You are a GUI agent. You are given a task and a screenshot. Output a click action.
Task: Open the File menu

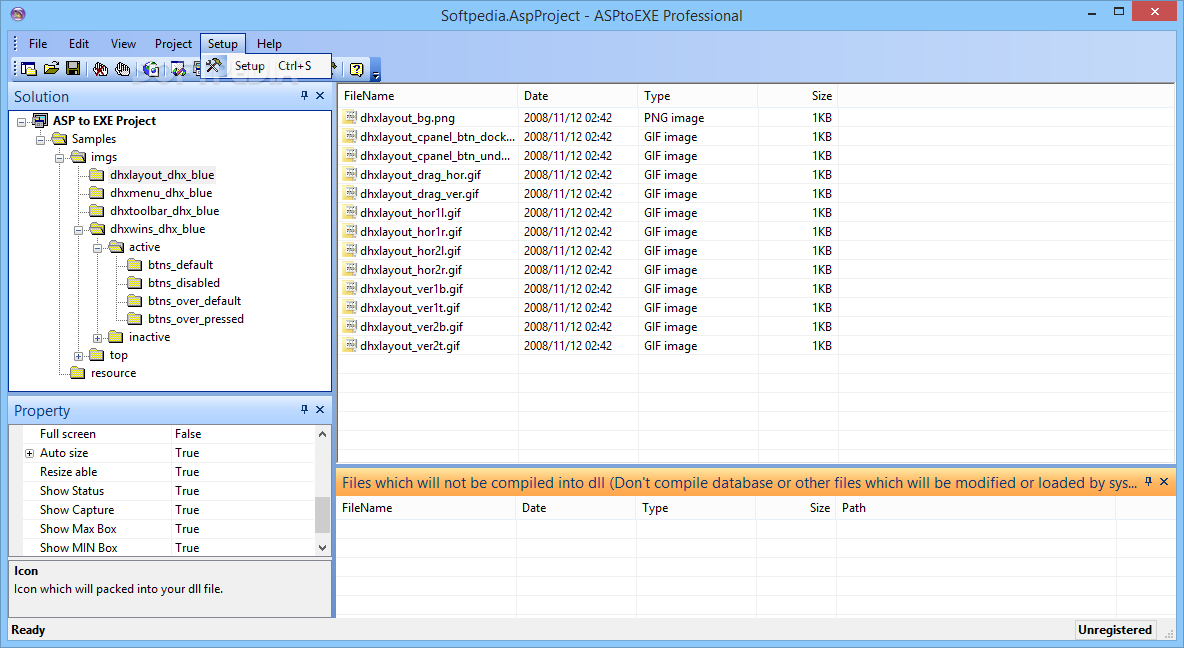click(x=38, y=44)
